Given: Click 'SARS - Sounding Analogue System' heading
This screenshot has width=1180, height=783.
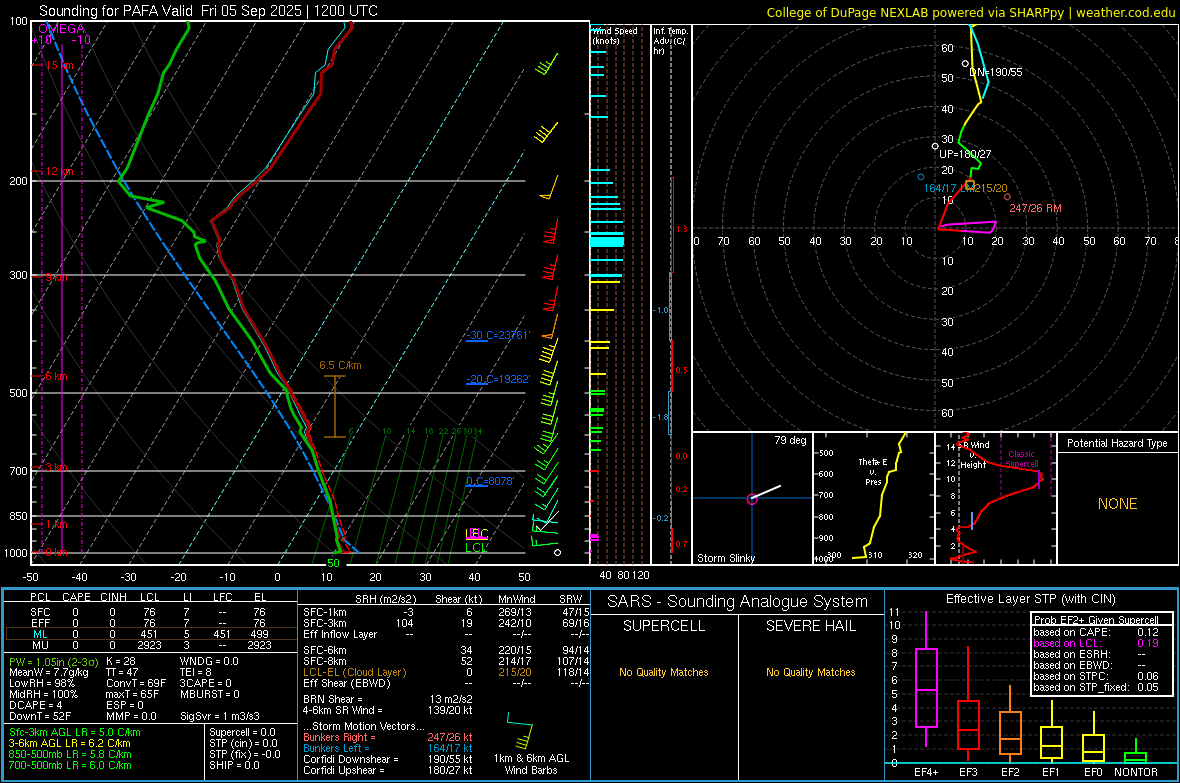Looking at the screenshot, I should pyautogui.click(x=737, y=602).
